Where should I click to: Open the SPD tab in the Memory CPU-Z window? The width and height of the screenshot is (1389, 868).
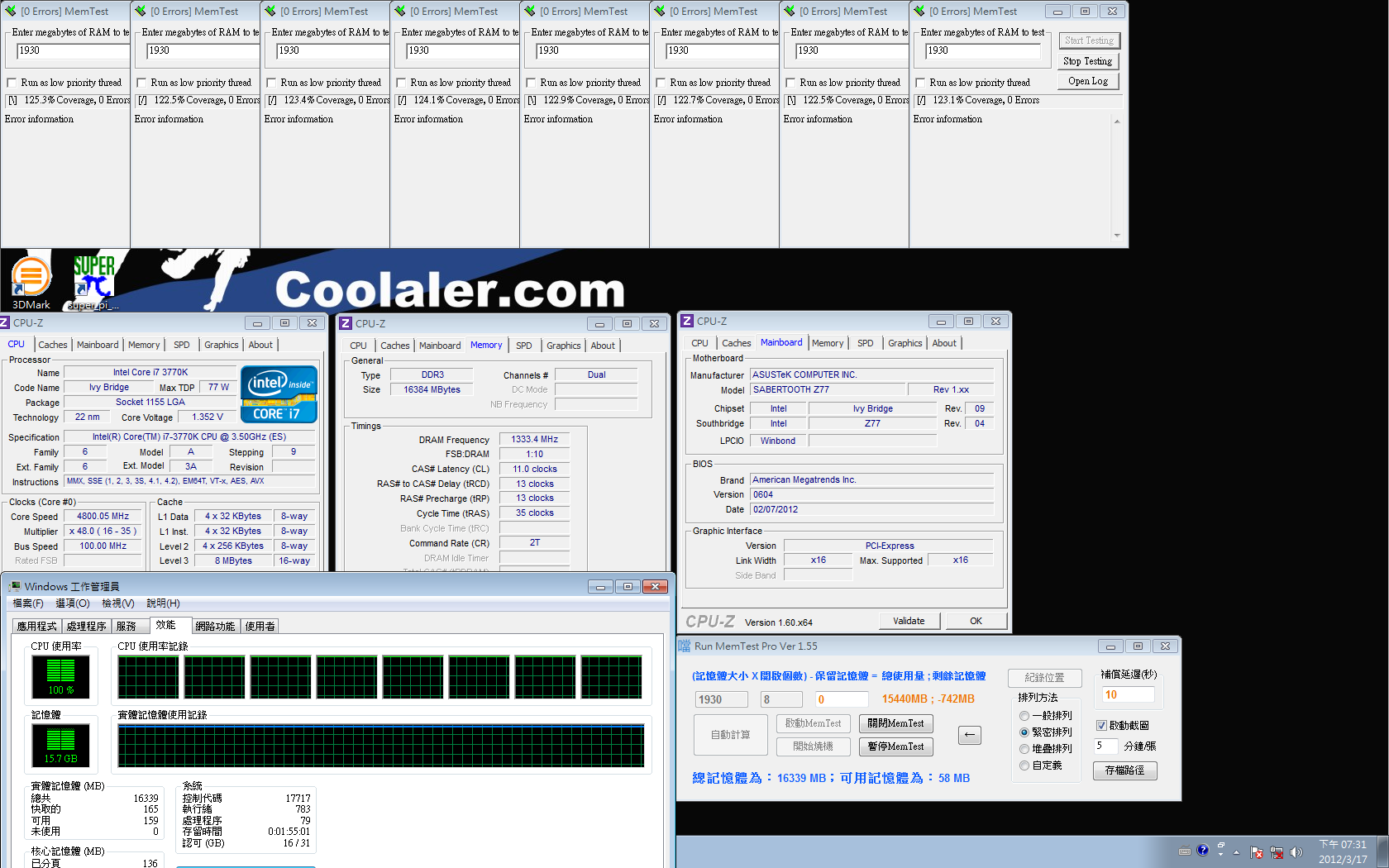[523, 346]
